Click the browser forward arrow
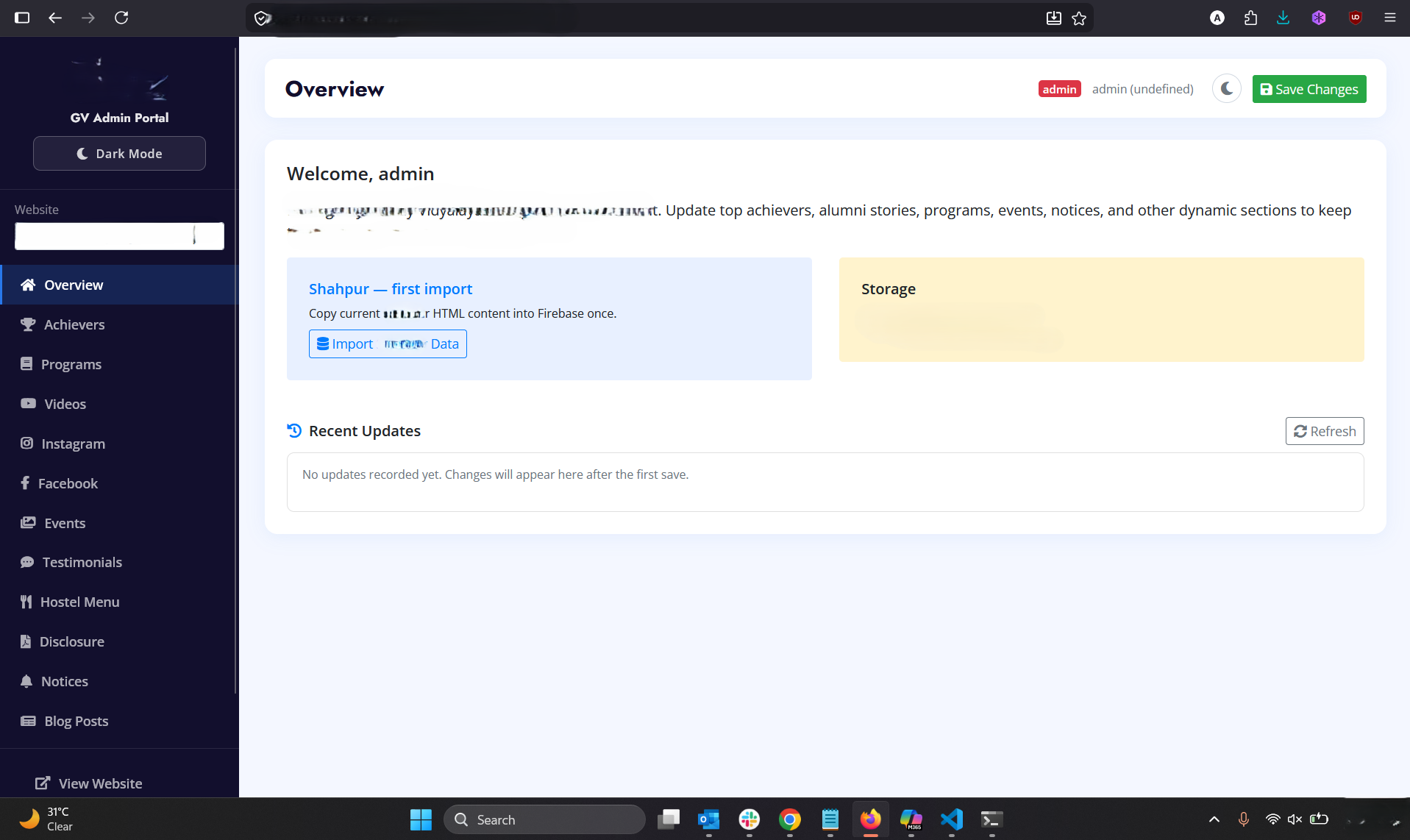This screenshot has height=840, width=1410. coord(88,18)
